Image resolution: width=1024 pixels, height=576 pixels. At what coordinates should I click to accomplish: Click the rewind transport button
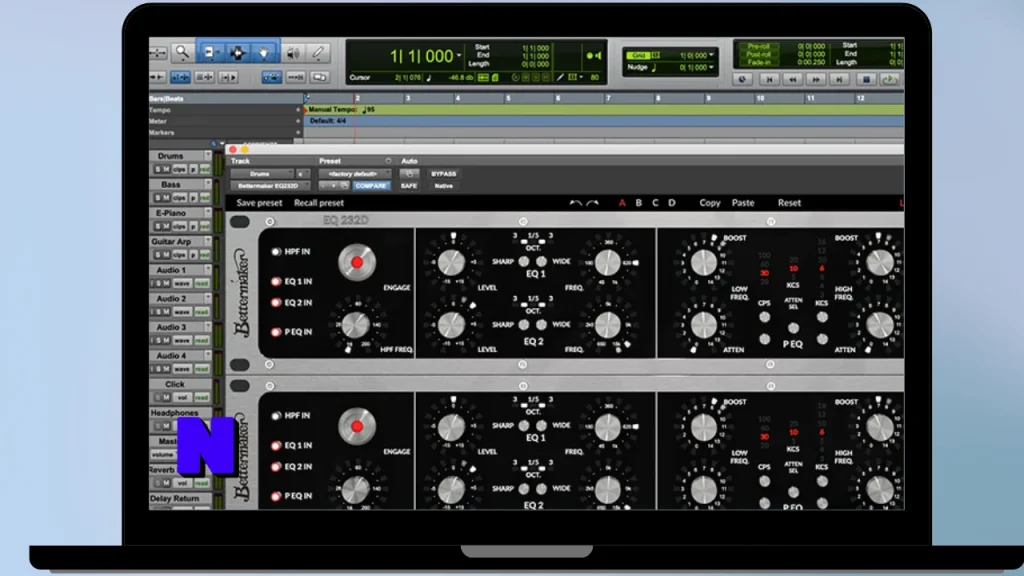pyautogui.click(x=793, y=80)
